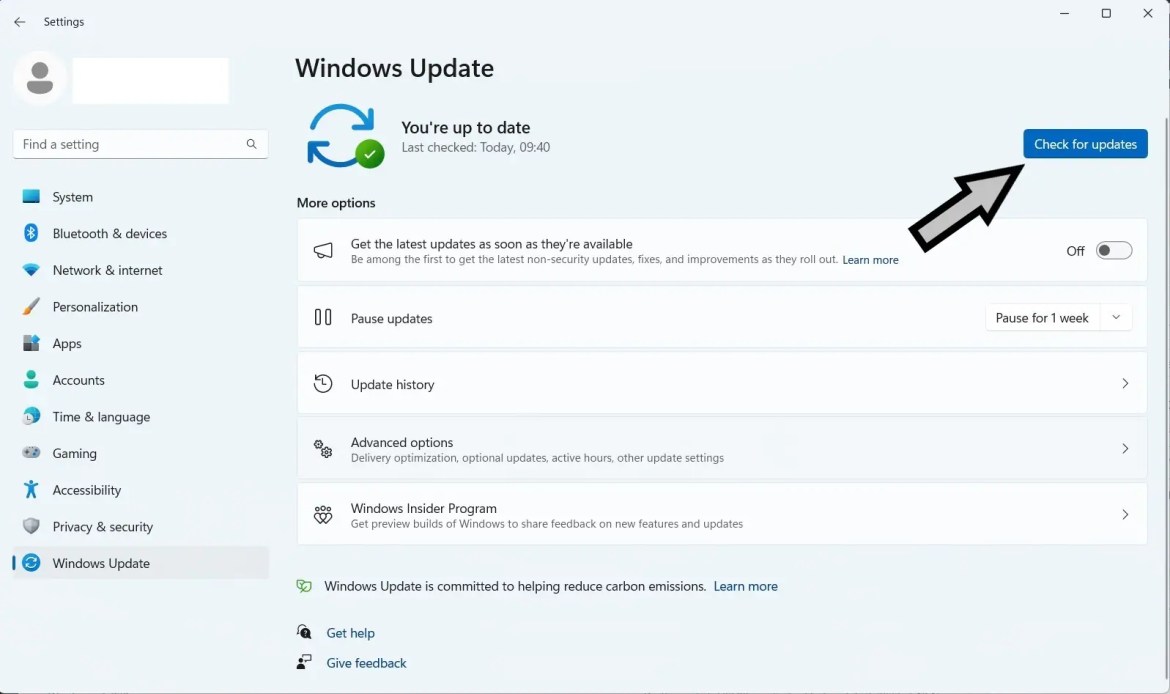
Task: Click the Windows Update page heading
Action: [394, 68]
